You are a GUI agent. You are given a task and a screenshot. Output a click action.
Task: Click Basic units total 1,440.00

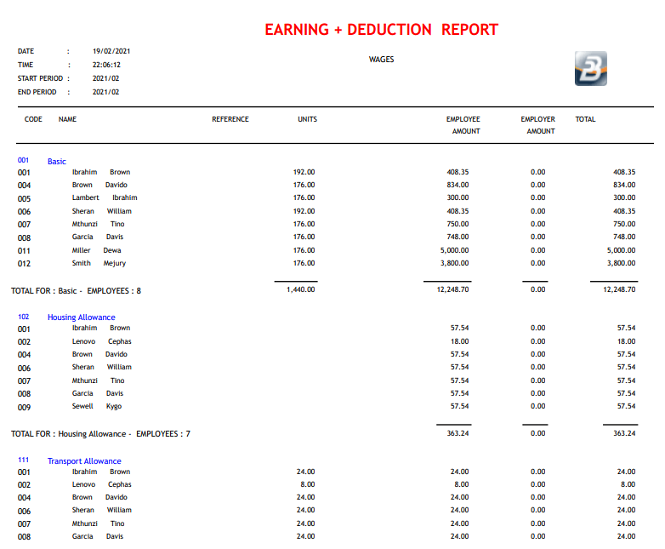301,289
